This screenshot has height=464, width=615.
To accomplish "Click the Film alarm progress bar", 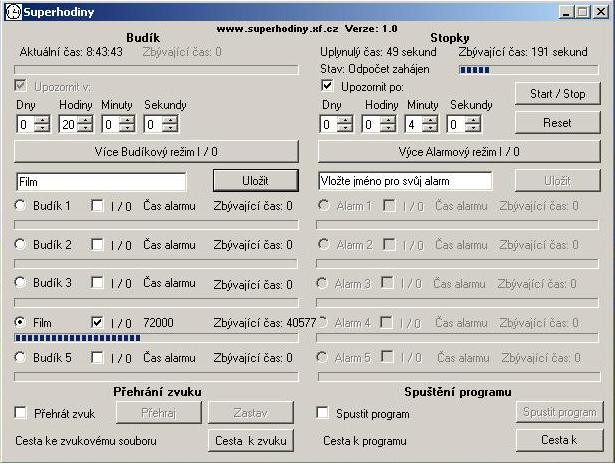I will point(156,338).
